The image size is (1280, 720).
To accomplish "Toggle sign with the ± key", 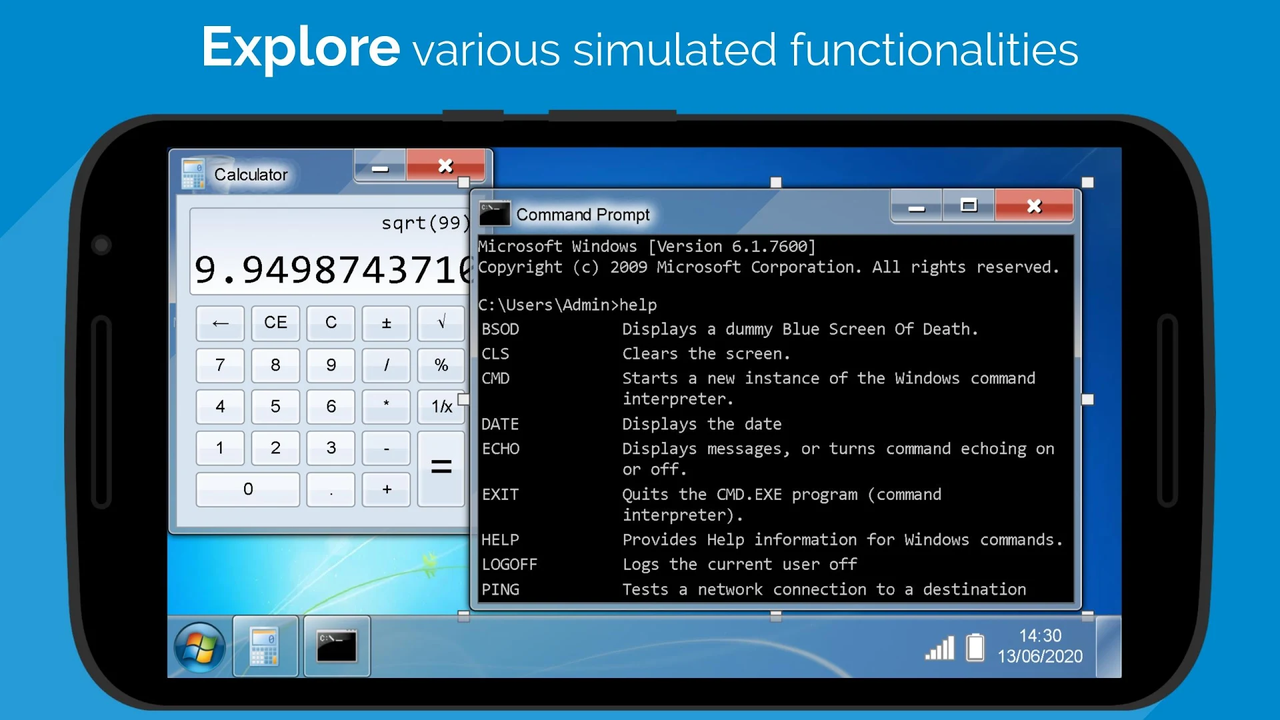I will pos(386,323).
